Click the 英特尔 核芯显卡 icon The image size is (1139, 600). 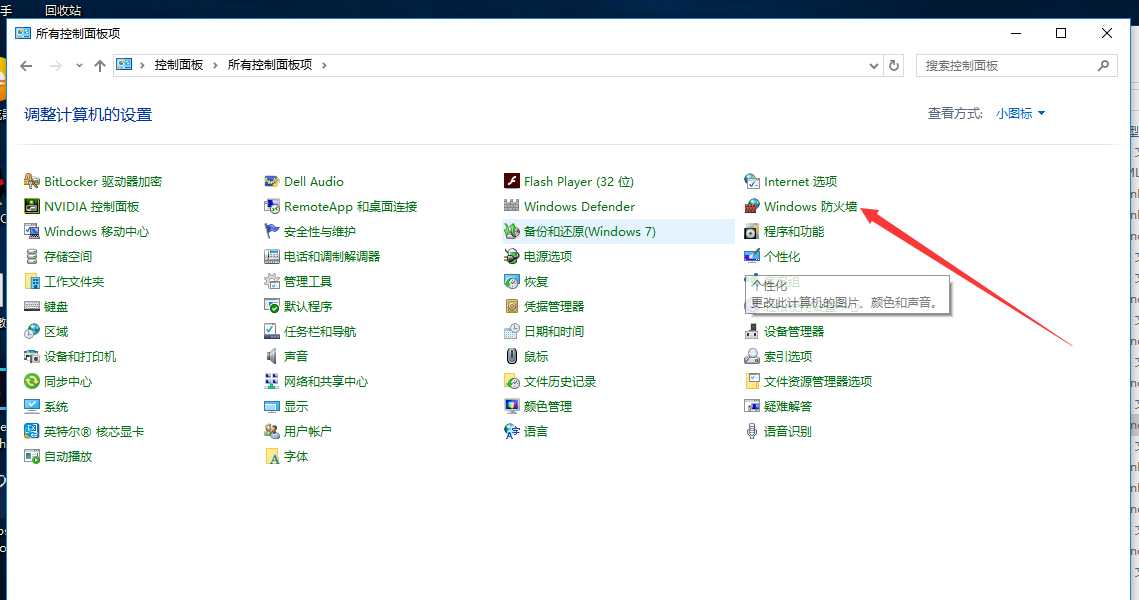pos(31,431)
